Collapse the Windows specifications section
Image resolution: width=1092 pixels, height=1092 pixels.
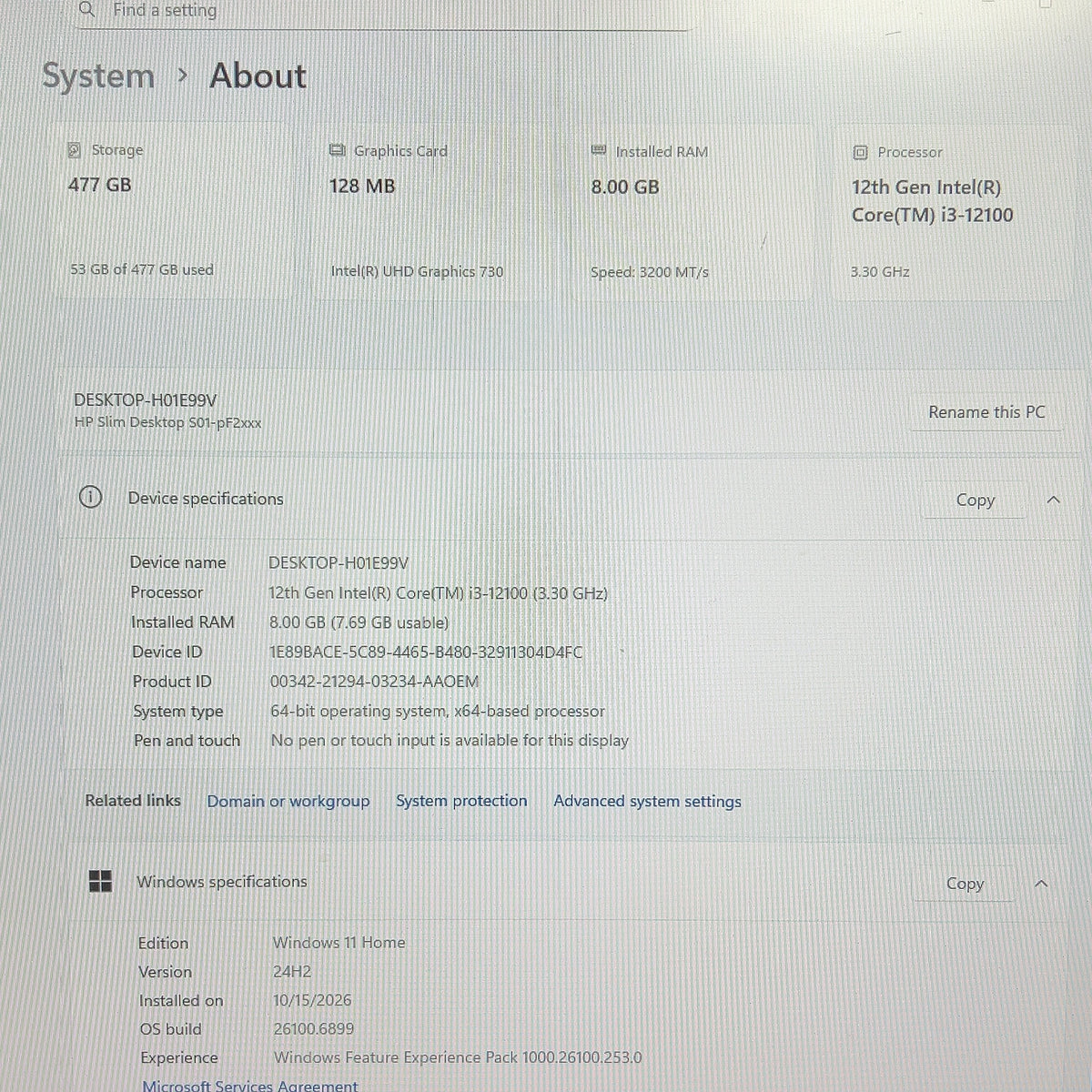(x=1042, y=884)
